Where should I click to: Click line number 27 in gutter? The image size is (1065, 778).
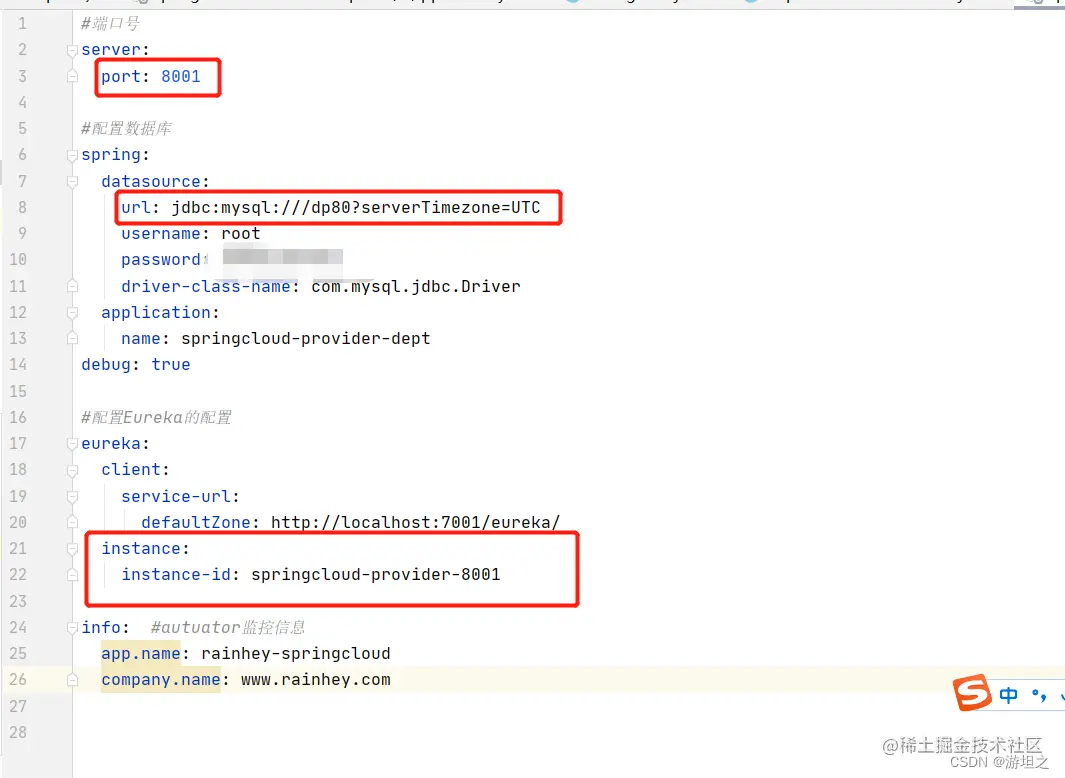(x=18, y=706)
